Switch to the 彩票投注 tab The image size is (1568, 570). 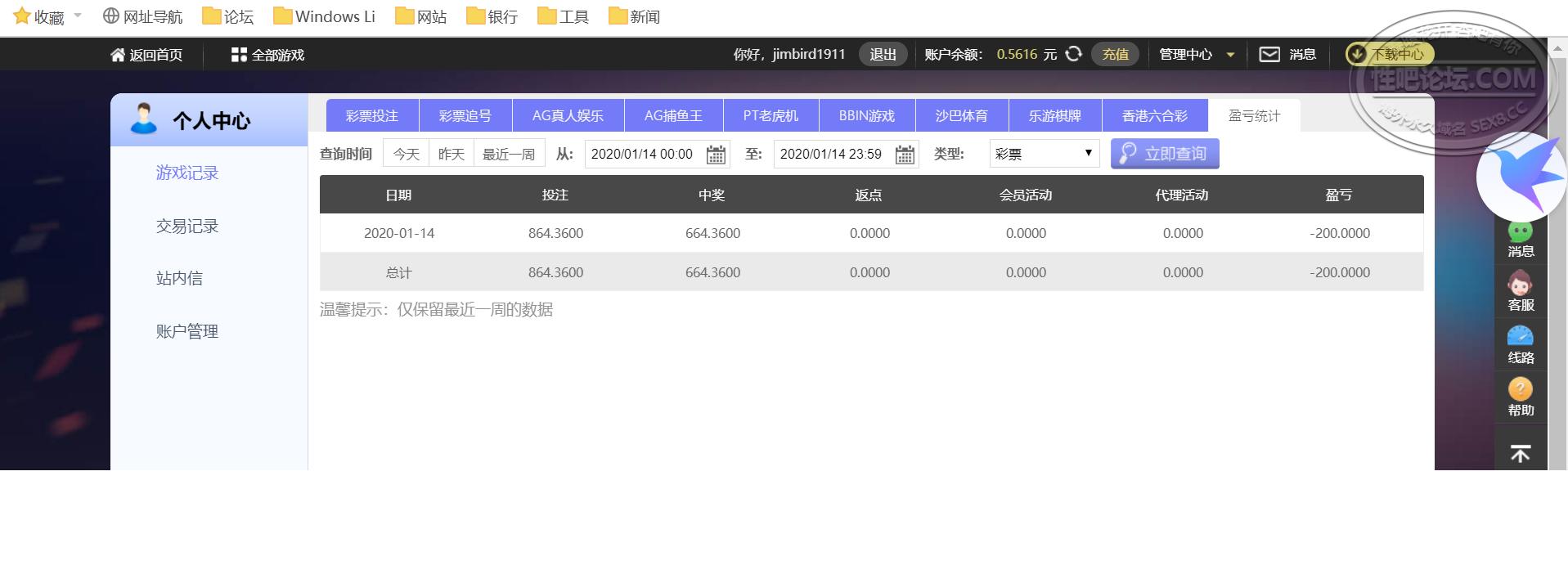click(x=372, y=115)
